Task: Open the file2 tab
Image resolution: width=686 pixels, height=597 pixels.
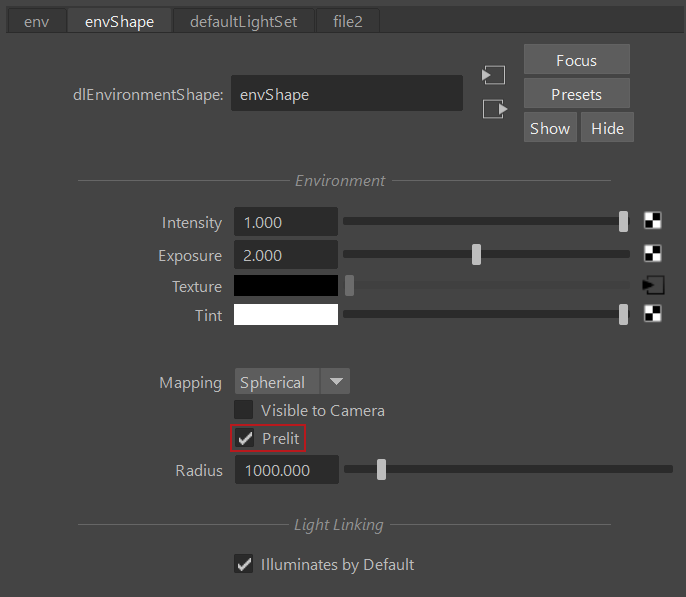Action: click(350, 21)
